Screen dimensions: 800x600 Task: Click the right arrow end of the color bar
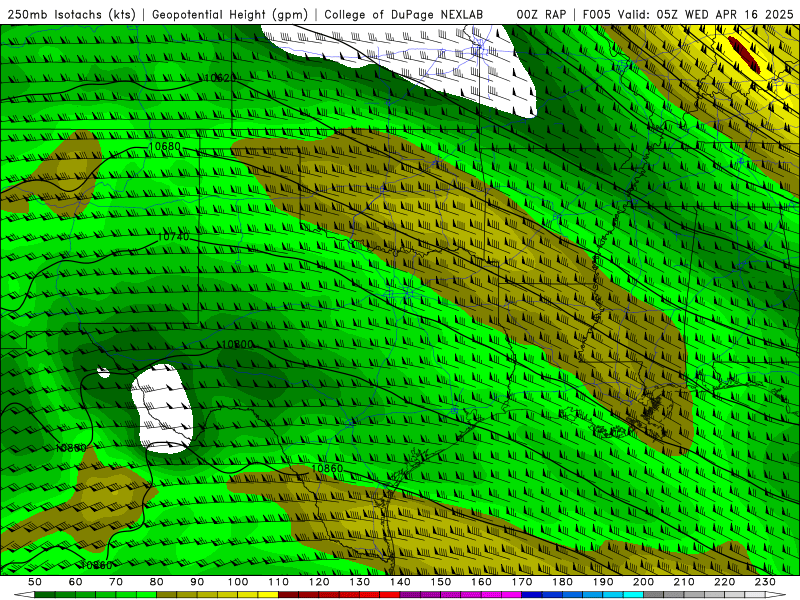(776, 595)
